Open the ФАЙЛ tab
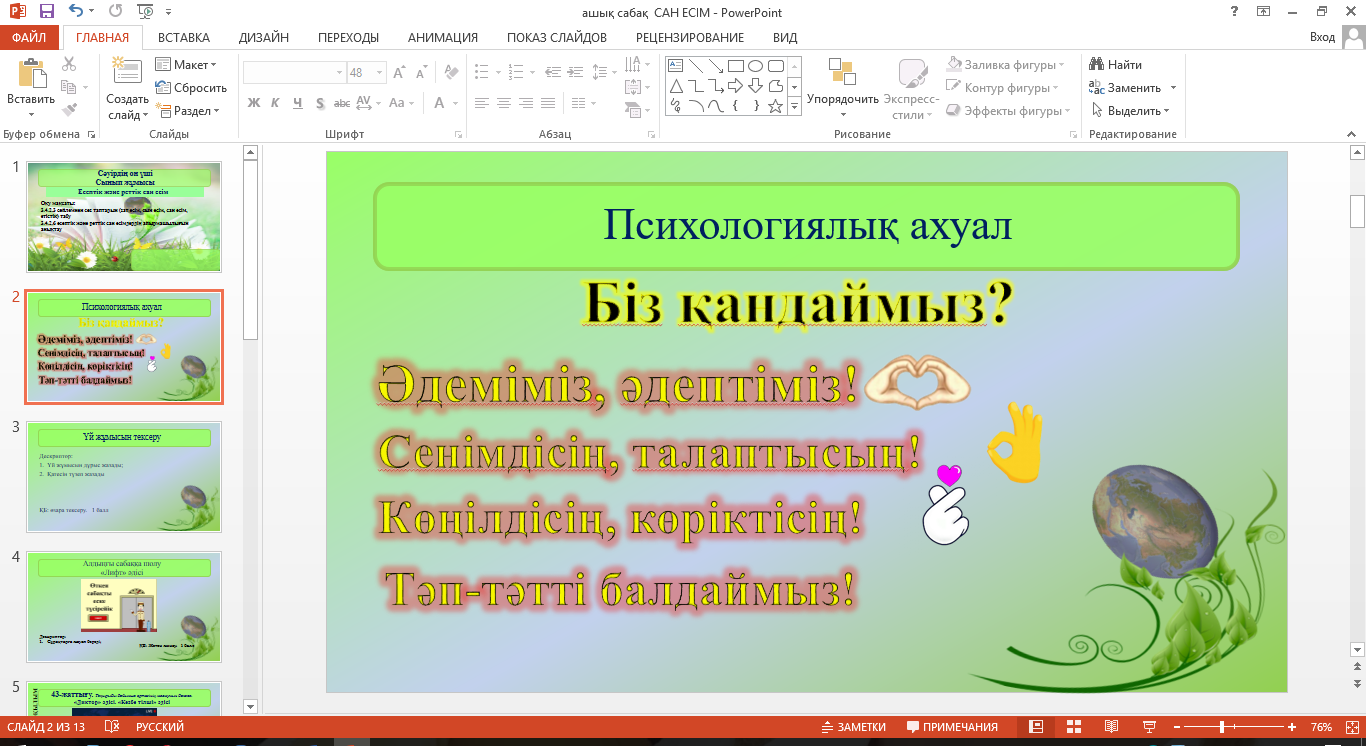This screenshot has width=1366, height=746. [29, 37]
